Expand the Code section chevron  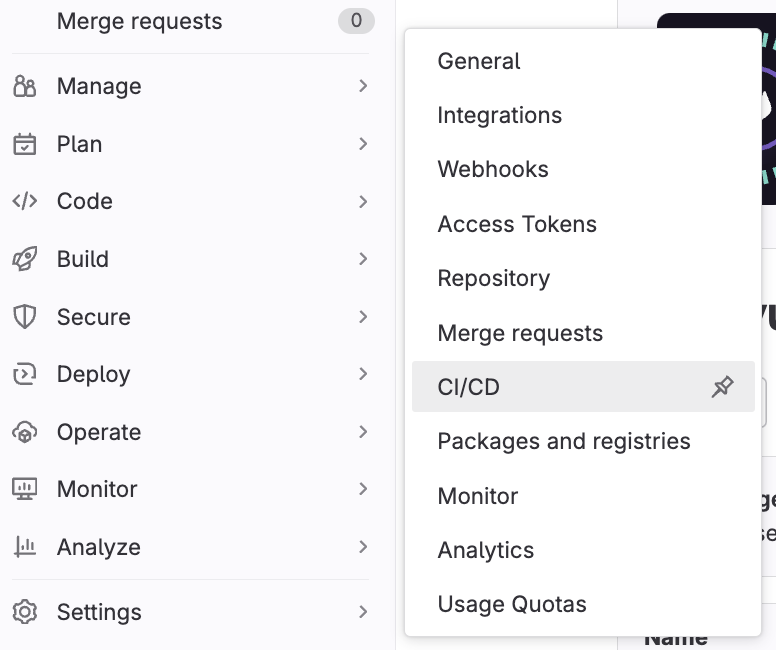363,201
